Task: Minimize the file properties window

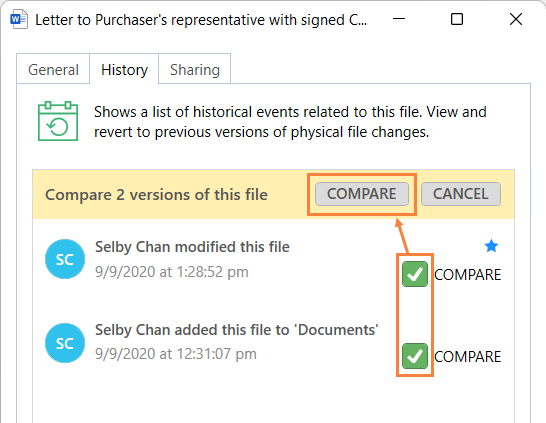Action: (x=399, y=19)
